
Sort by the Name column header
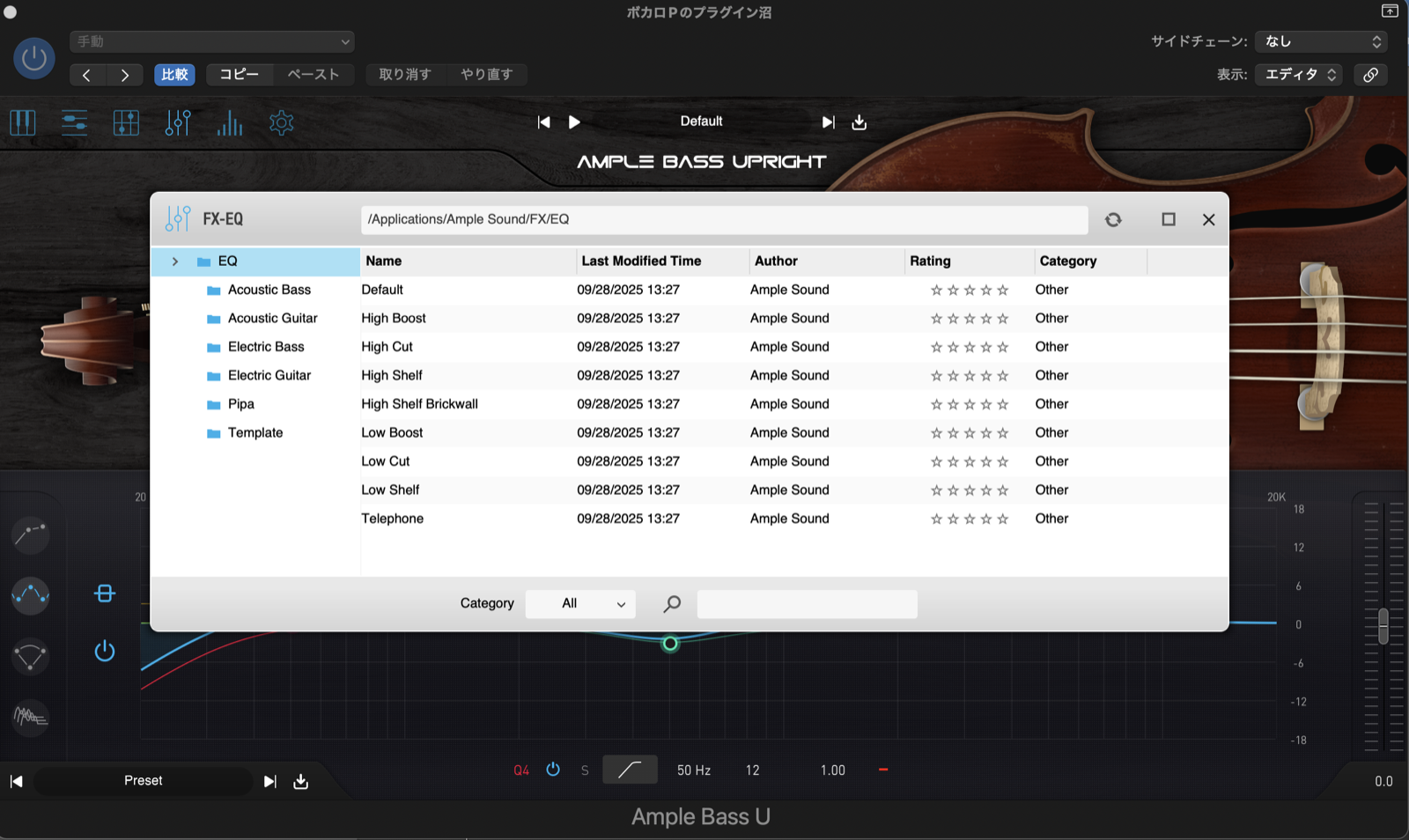click(468, 262)
